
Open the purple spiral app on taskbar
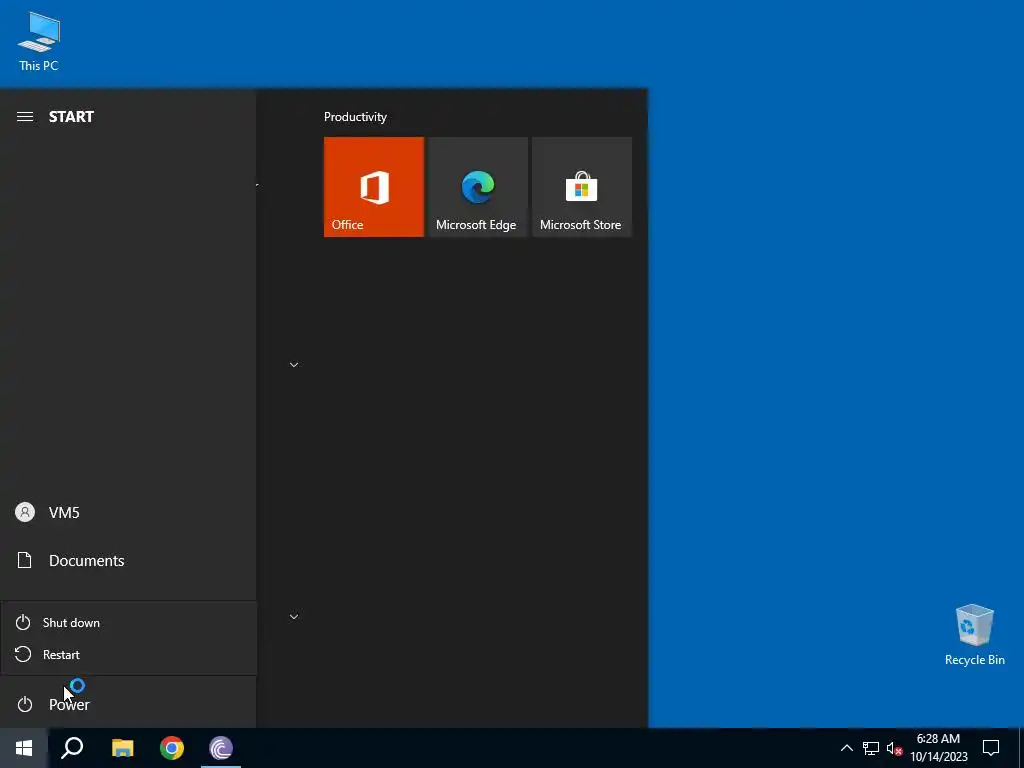click(x=221, y=748)
